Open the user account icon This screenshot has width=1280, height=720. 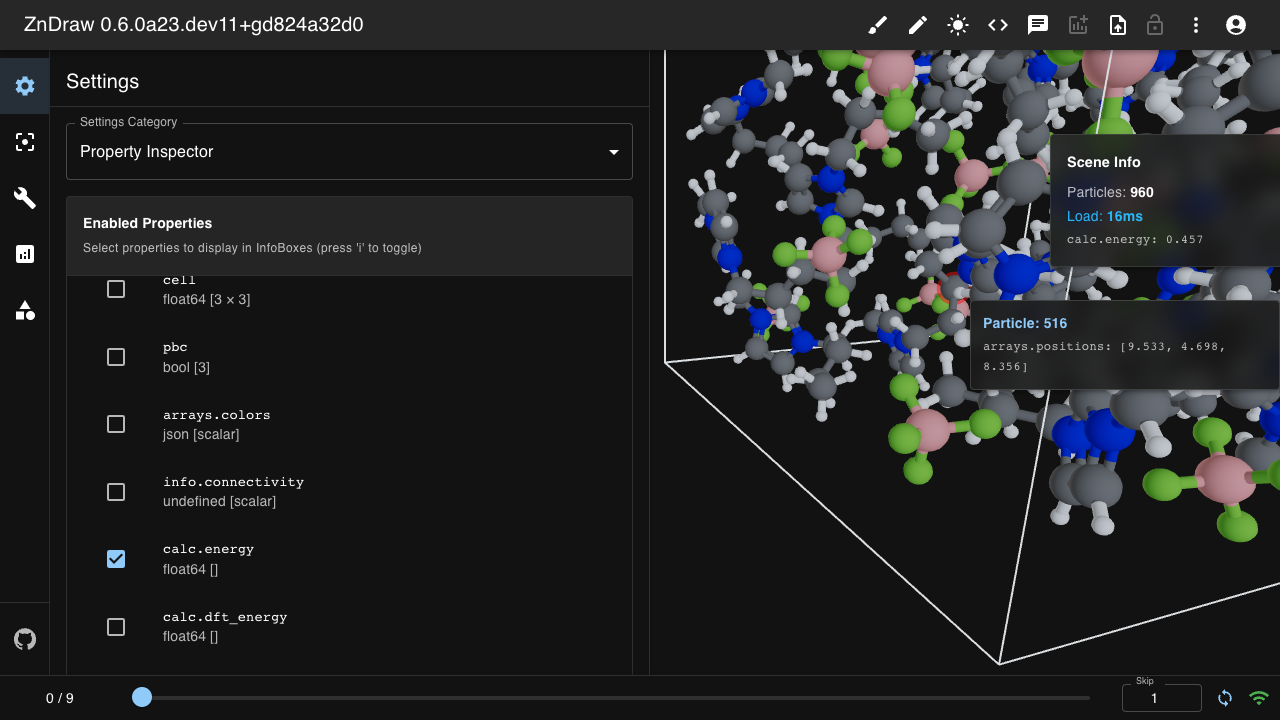1236,25
